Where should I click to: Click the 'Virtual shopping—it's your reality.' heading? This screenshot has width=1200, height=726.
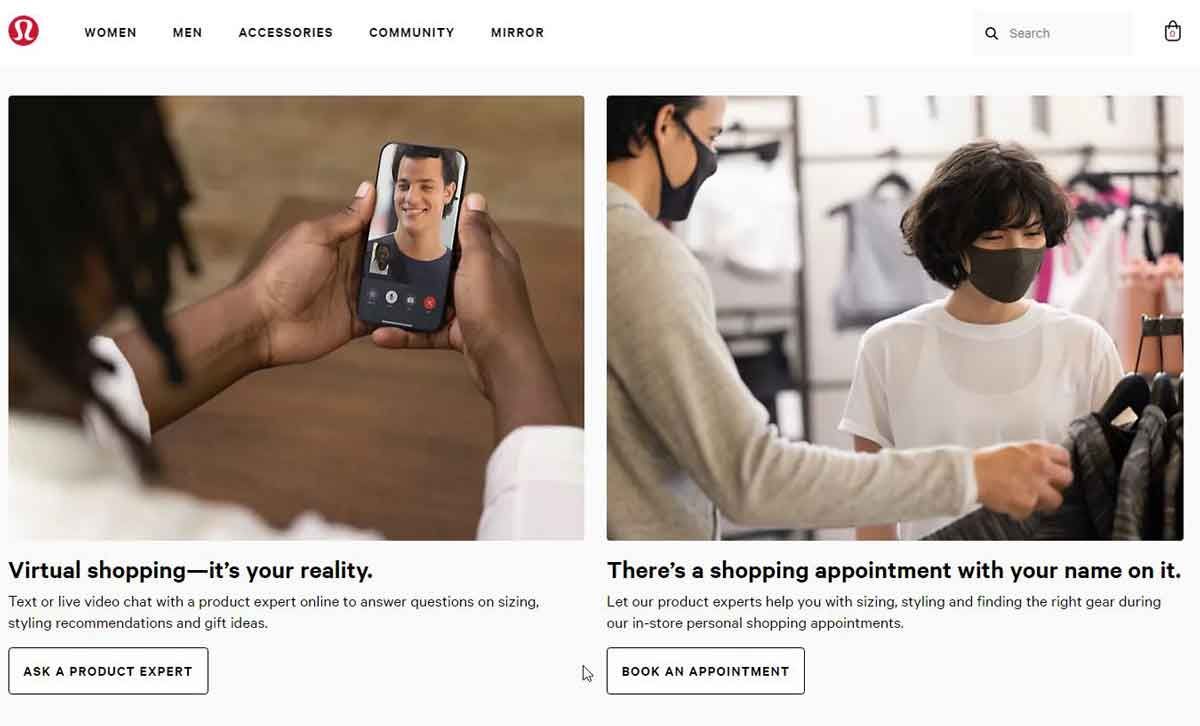pyautogui.click(x=190, y=570)
